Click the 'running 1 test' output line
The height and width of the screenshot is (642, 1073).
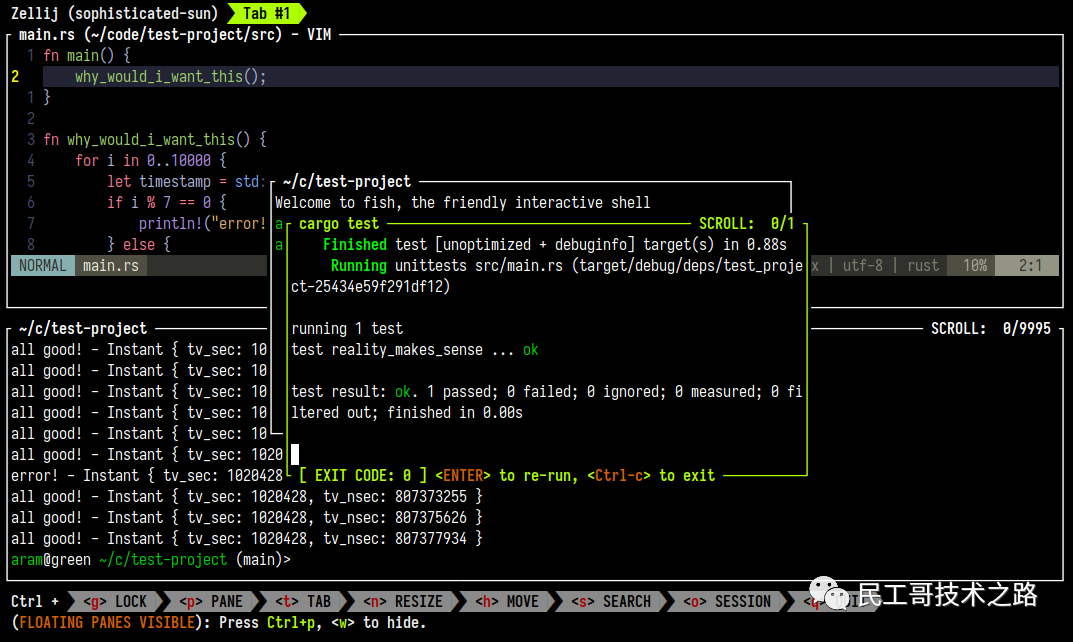tap(347, 329)
